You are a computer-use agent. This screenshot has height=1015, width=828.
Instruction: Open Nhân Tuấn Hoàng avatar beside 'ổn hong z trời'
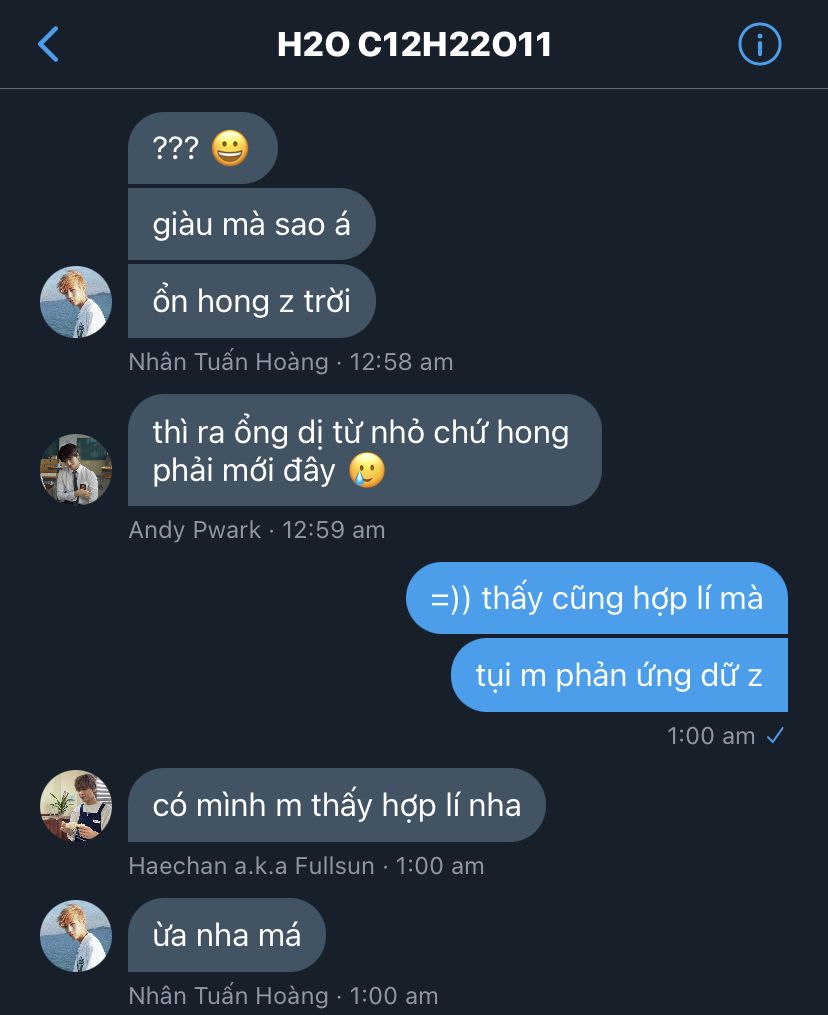pyautogui.click(x=76, y=302)
